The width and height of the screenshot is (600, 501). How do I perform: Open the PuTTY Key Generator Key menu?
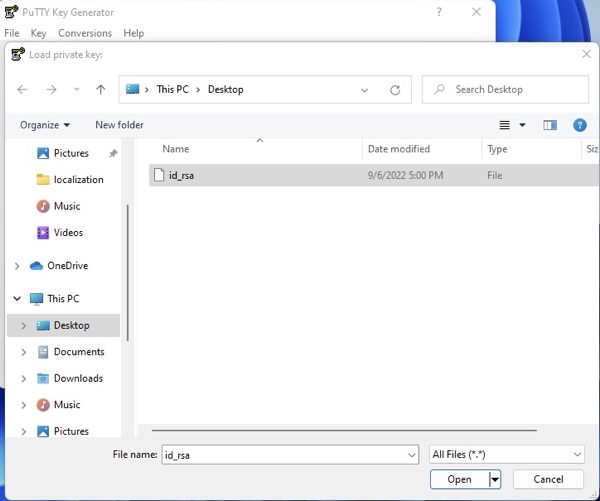38,33
